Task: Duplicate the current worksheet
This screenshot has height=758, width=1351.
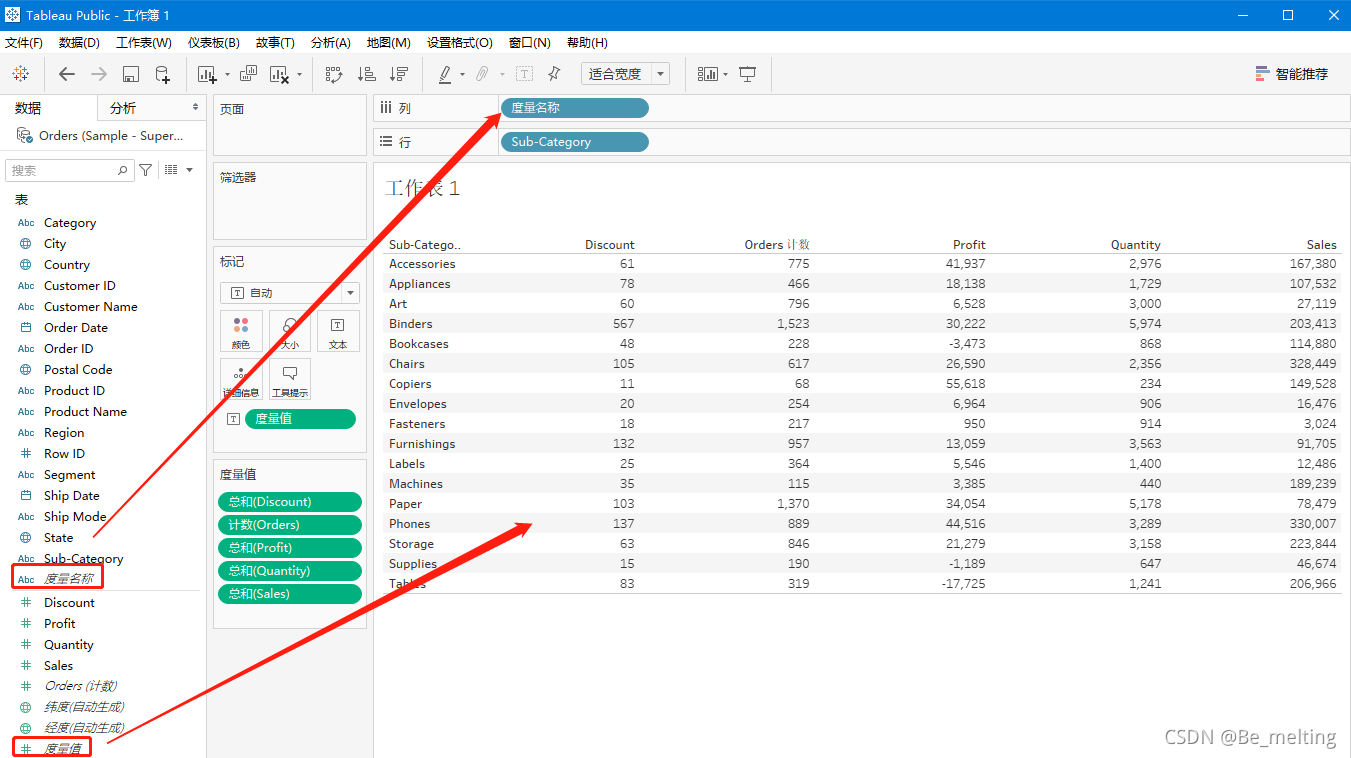Action: point(248,74)
